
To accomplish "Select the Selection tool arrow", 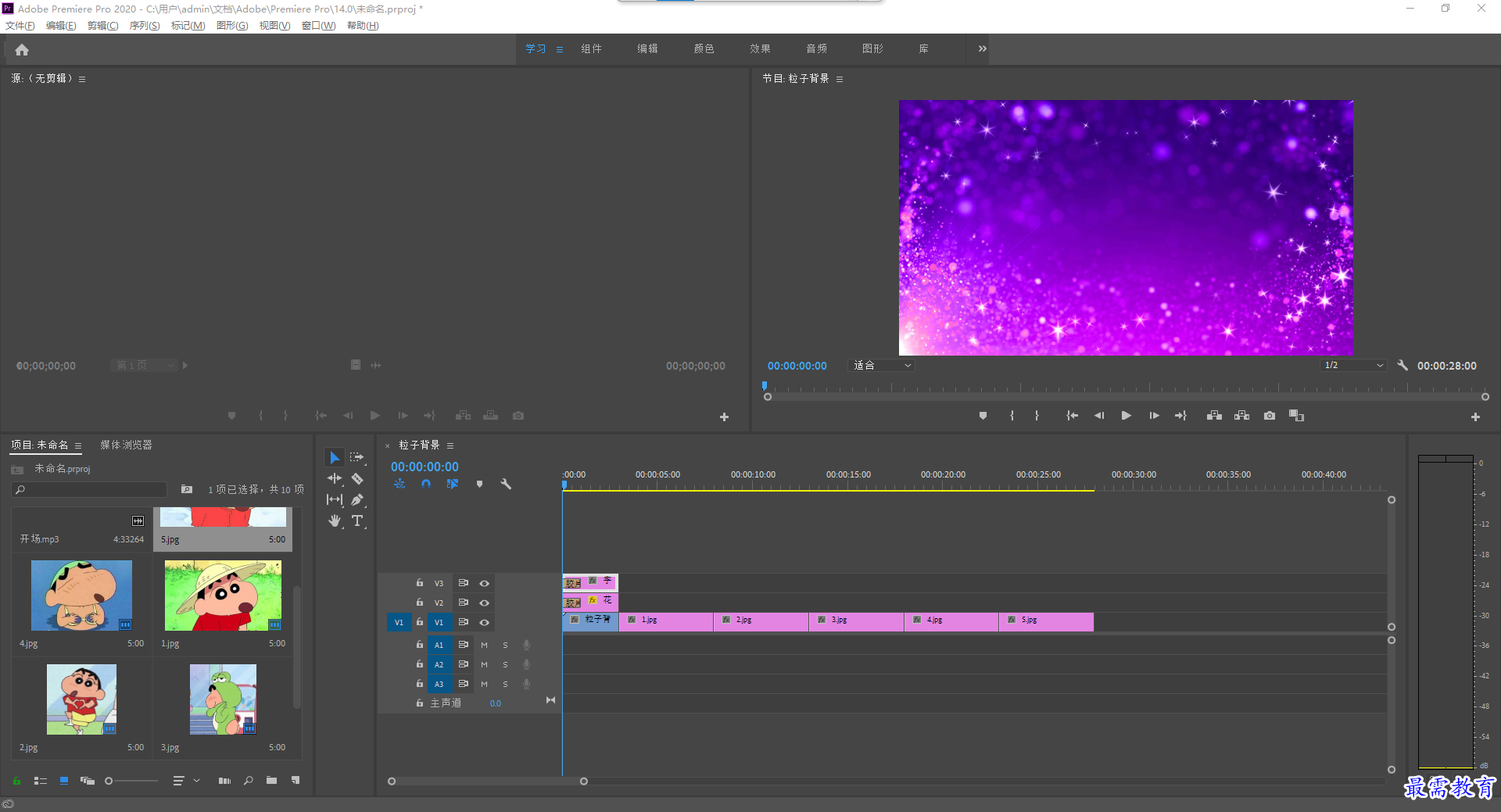I will click(x=335, y=457).
